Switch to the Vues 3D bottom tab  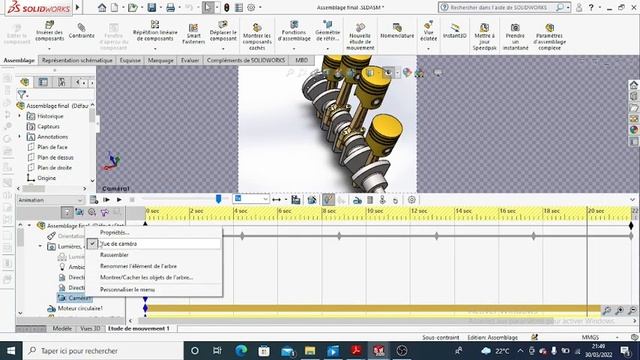(x=90, y=328)
